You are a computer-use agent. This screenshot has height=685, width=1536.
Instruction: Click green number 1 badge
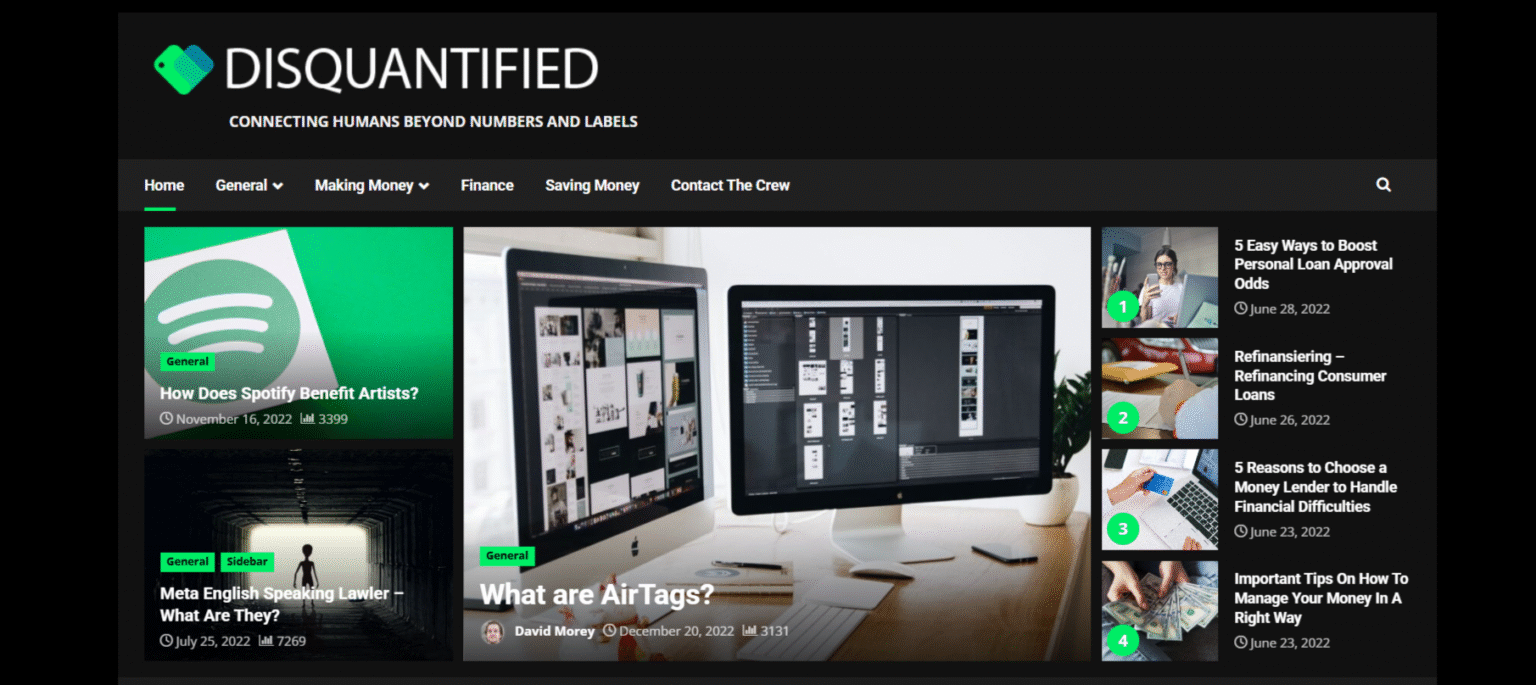tap(1123, 307)
